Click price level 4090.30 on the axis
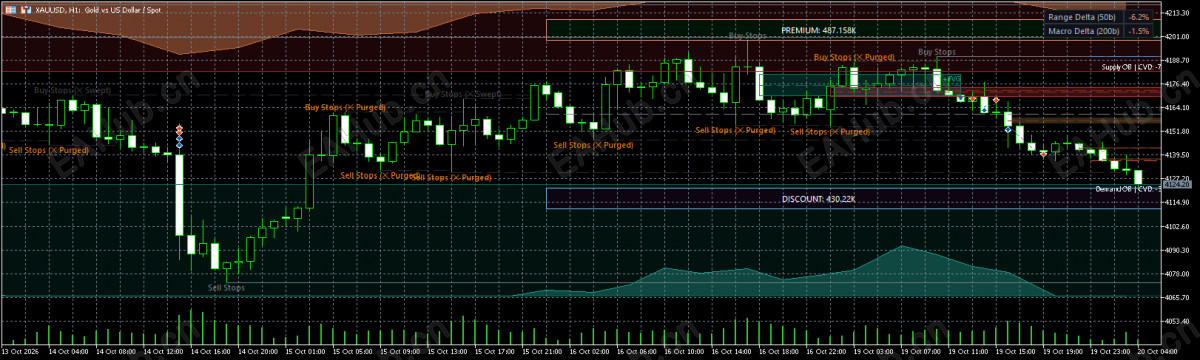The height and width of the screenshot is (360, 1200). (x=1176, y=250)
